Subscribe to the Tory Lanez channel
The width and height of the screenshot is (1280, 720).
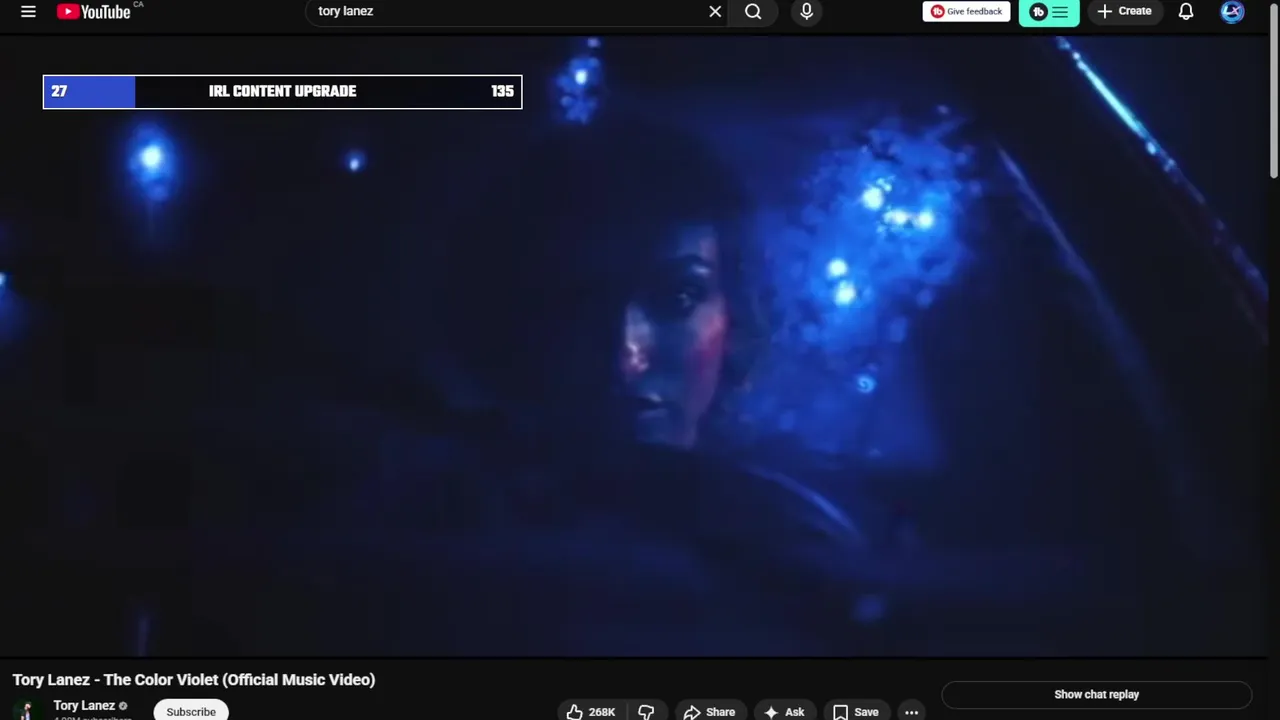tap(191, 711)
